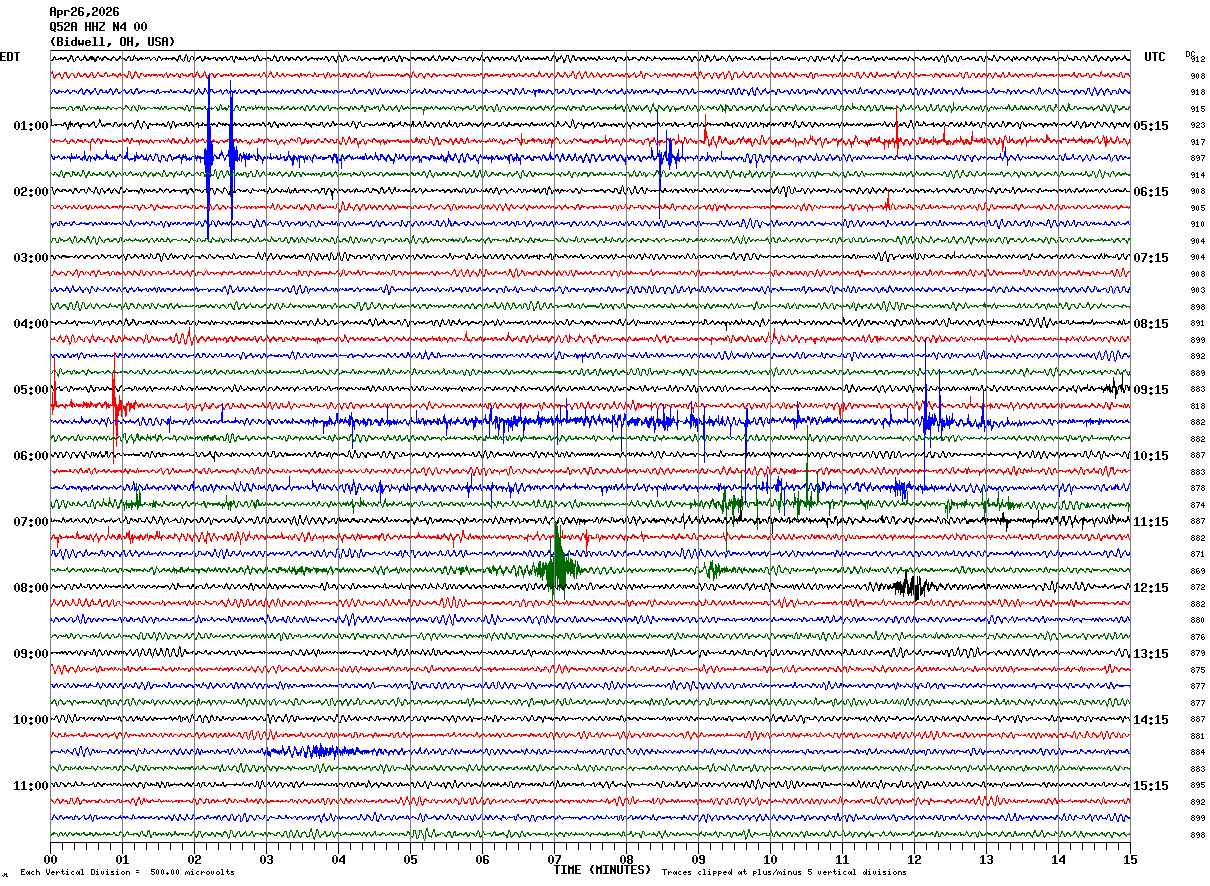The height and width of the screenshot is (886, 1210).
Task: Select the 07:00 EDT time label
Action: pyautogui.click(x=31, y=522)
